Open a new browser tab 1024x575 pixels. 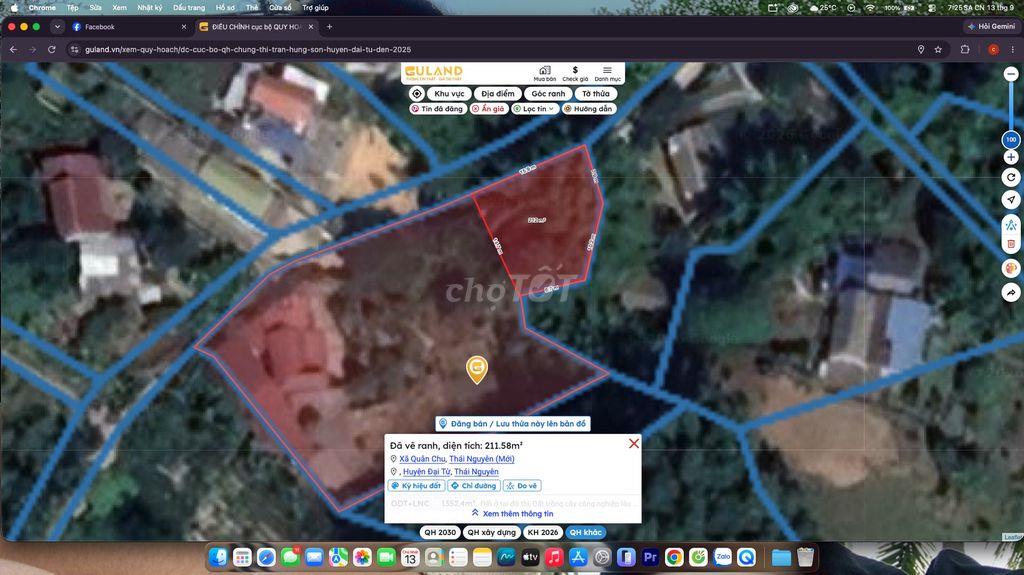click(329, 27)
